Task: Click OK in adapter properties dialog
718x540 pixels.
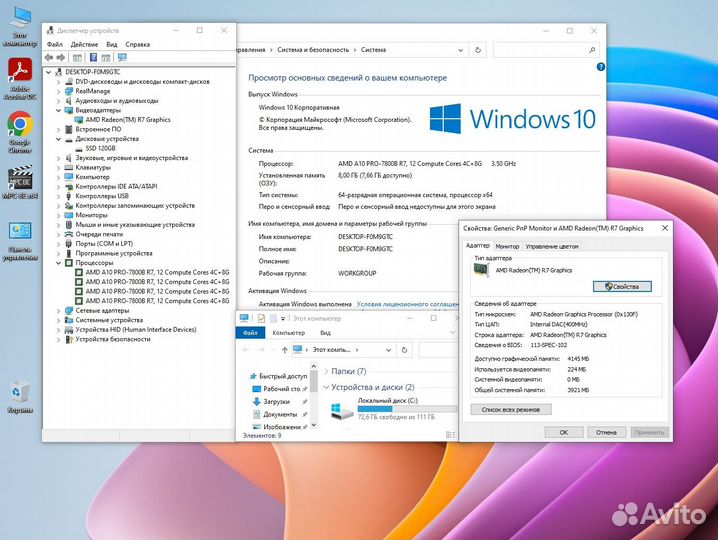Action: [564, 432]
